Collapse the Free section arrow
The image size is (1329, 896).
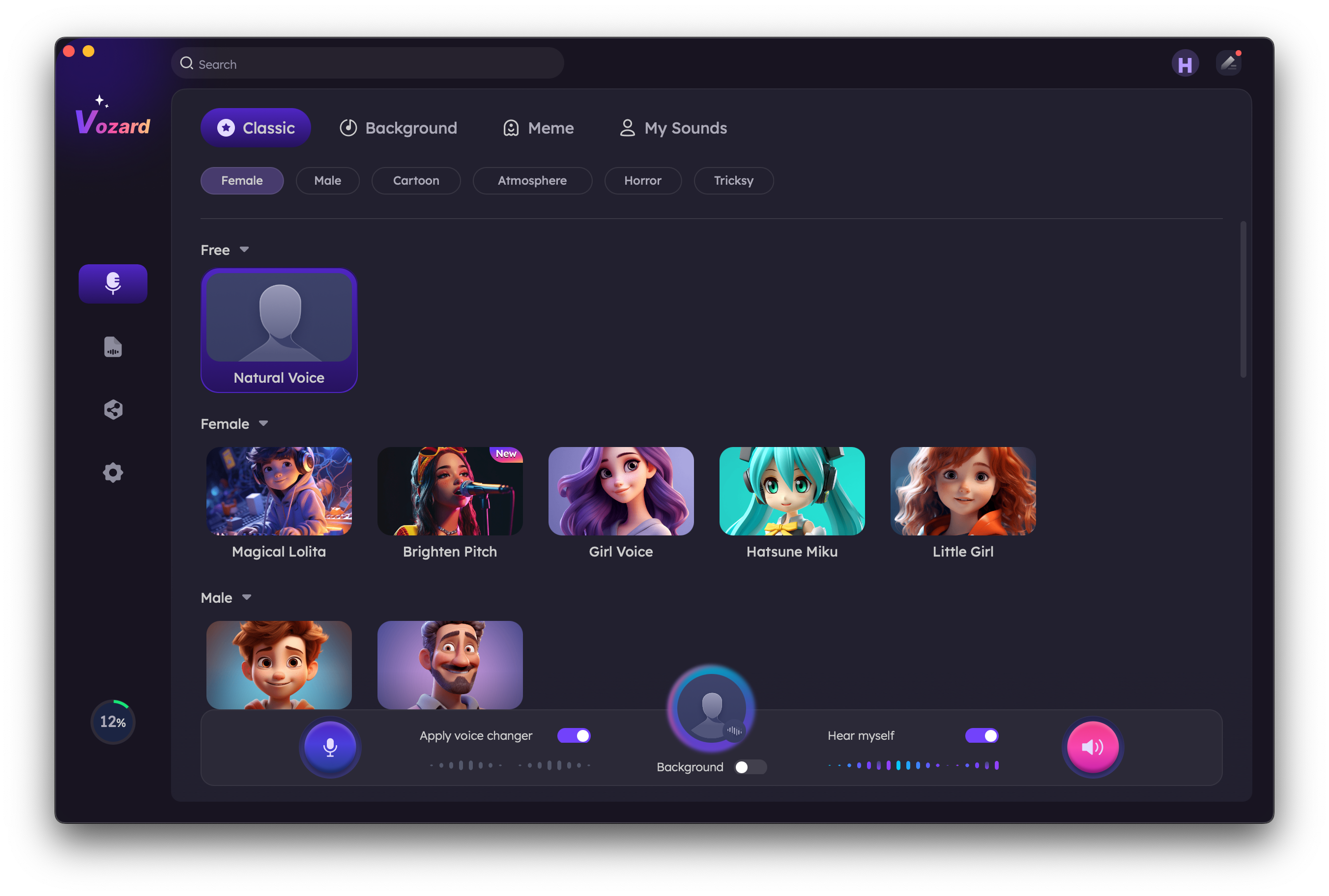[244, 250]
